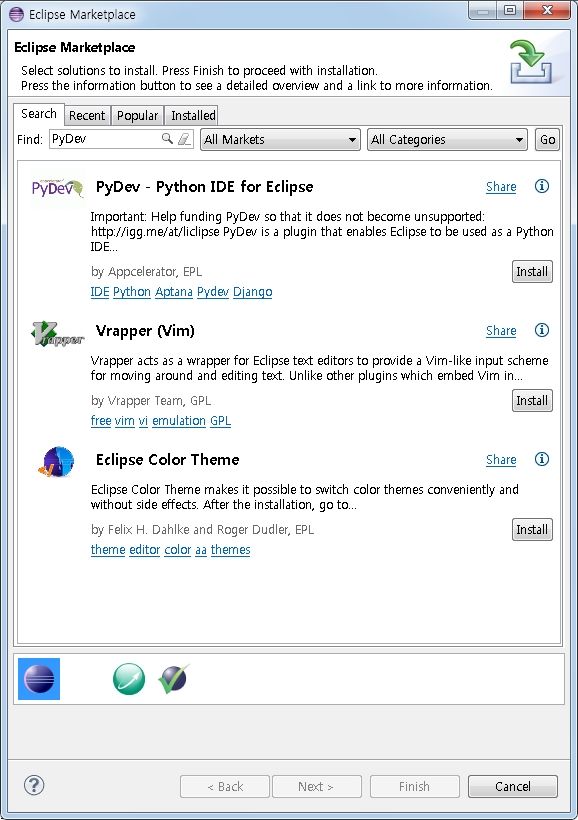Click the Cancel button
The height and width of the screenshot is (820, 578).
pos(513,787)
